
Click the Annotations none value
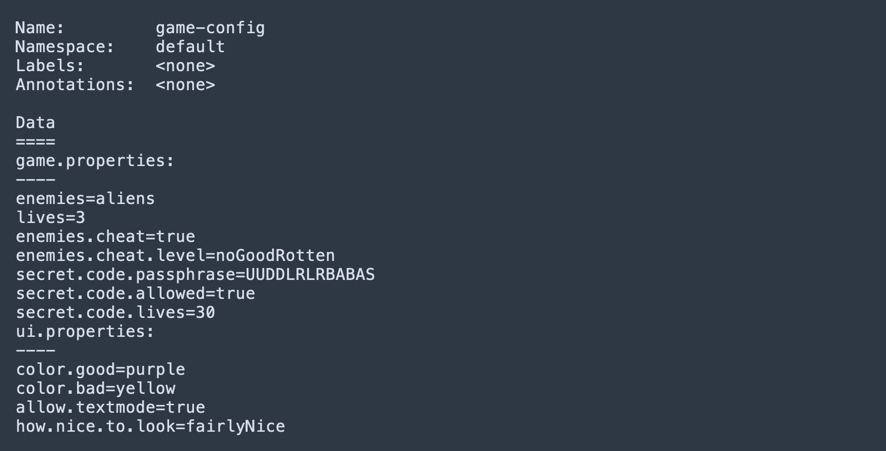point(185,85)
